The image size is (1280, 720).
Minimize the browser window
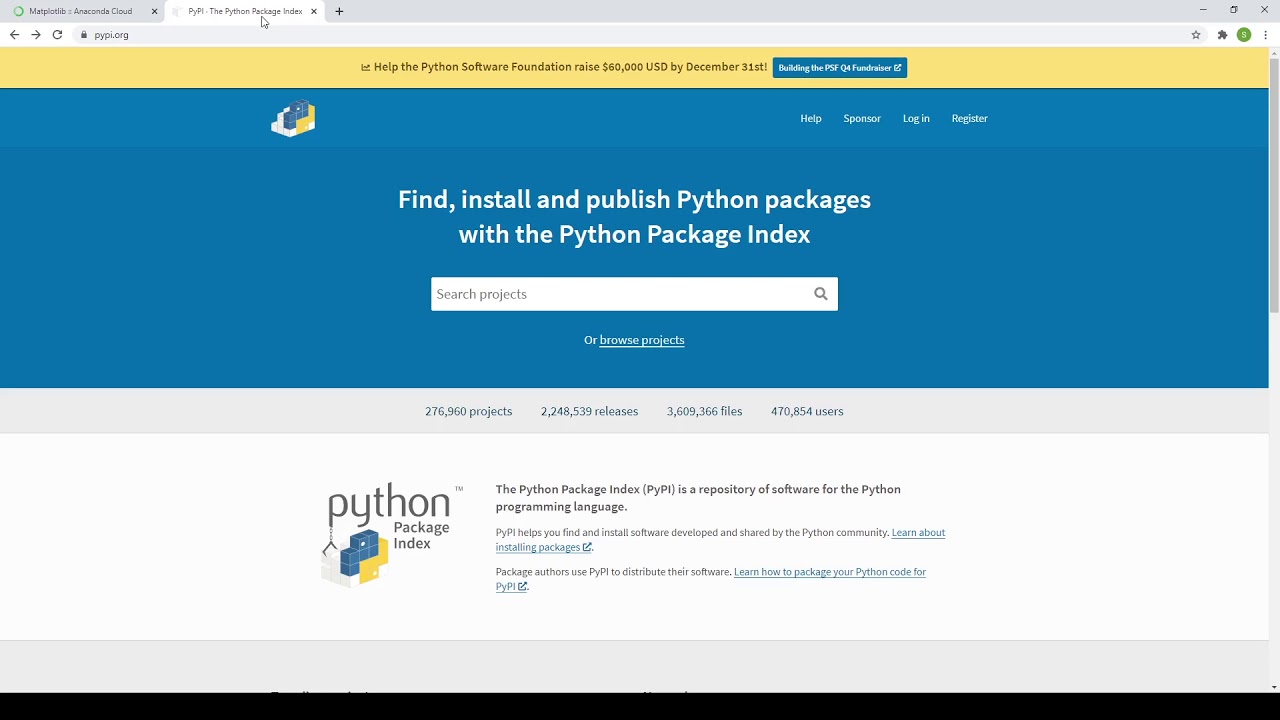[x=1203, y=10]
